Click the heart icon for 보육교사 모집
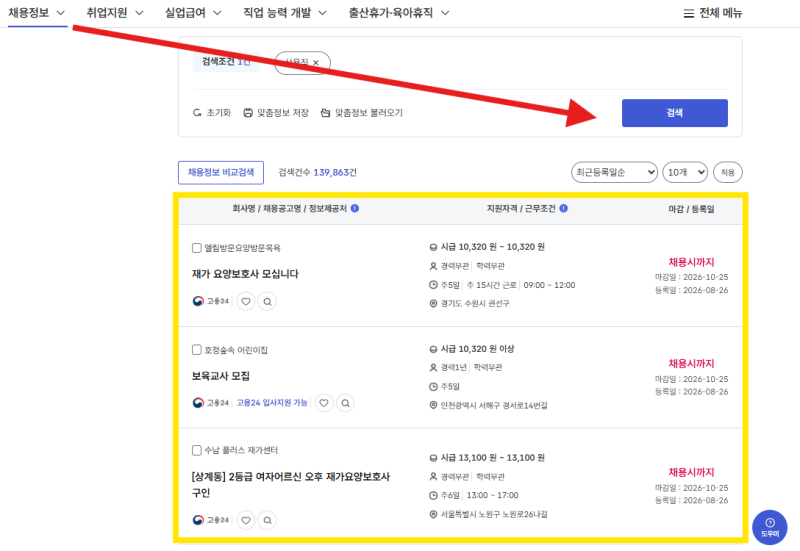This screenshot has width=800, height=551. point(324,403)
